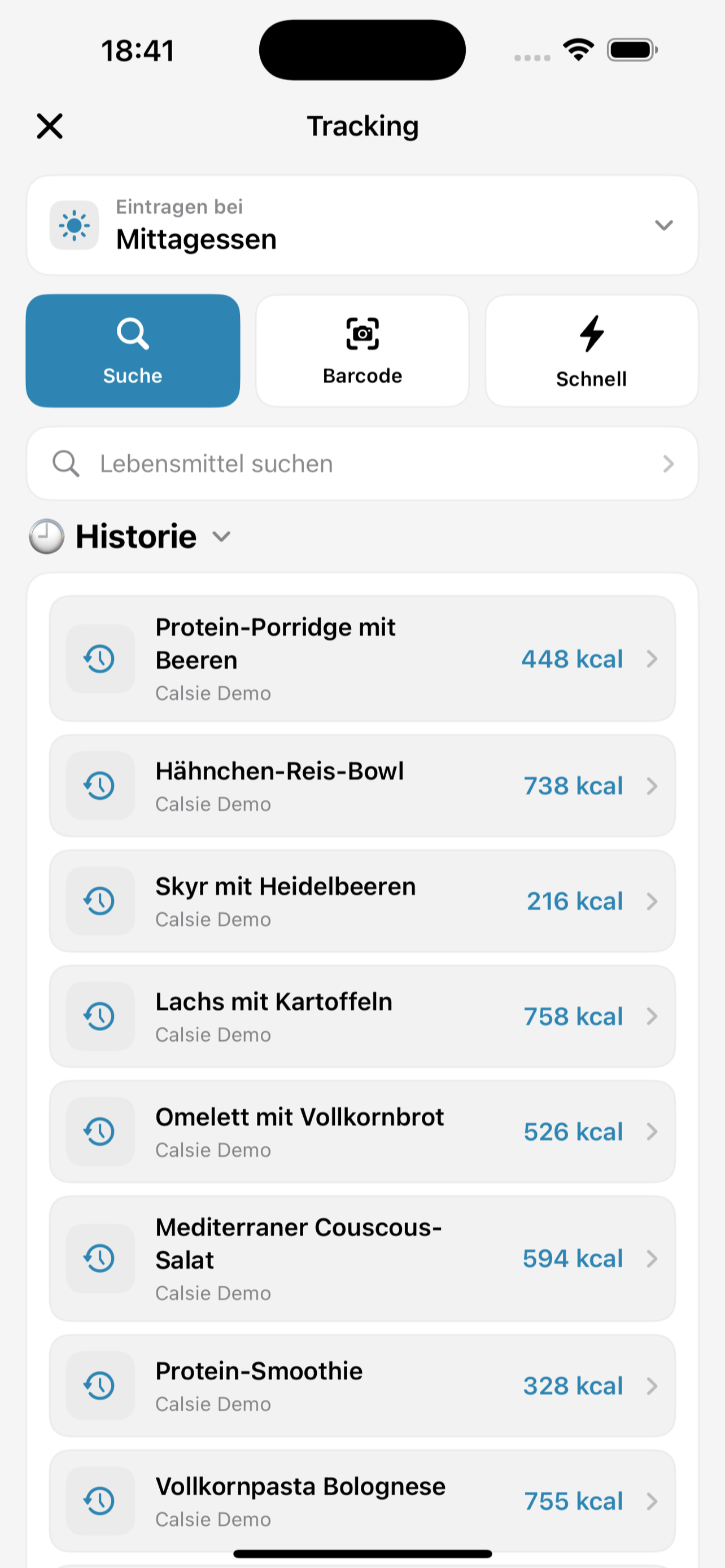The width and height of the screenshot is (725, 1568).
Task: Open Protein-Porridge mit Beeren entry
Action: pyautogui.click(x=362, y=659)
